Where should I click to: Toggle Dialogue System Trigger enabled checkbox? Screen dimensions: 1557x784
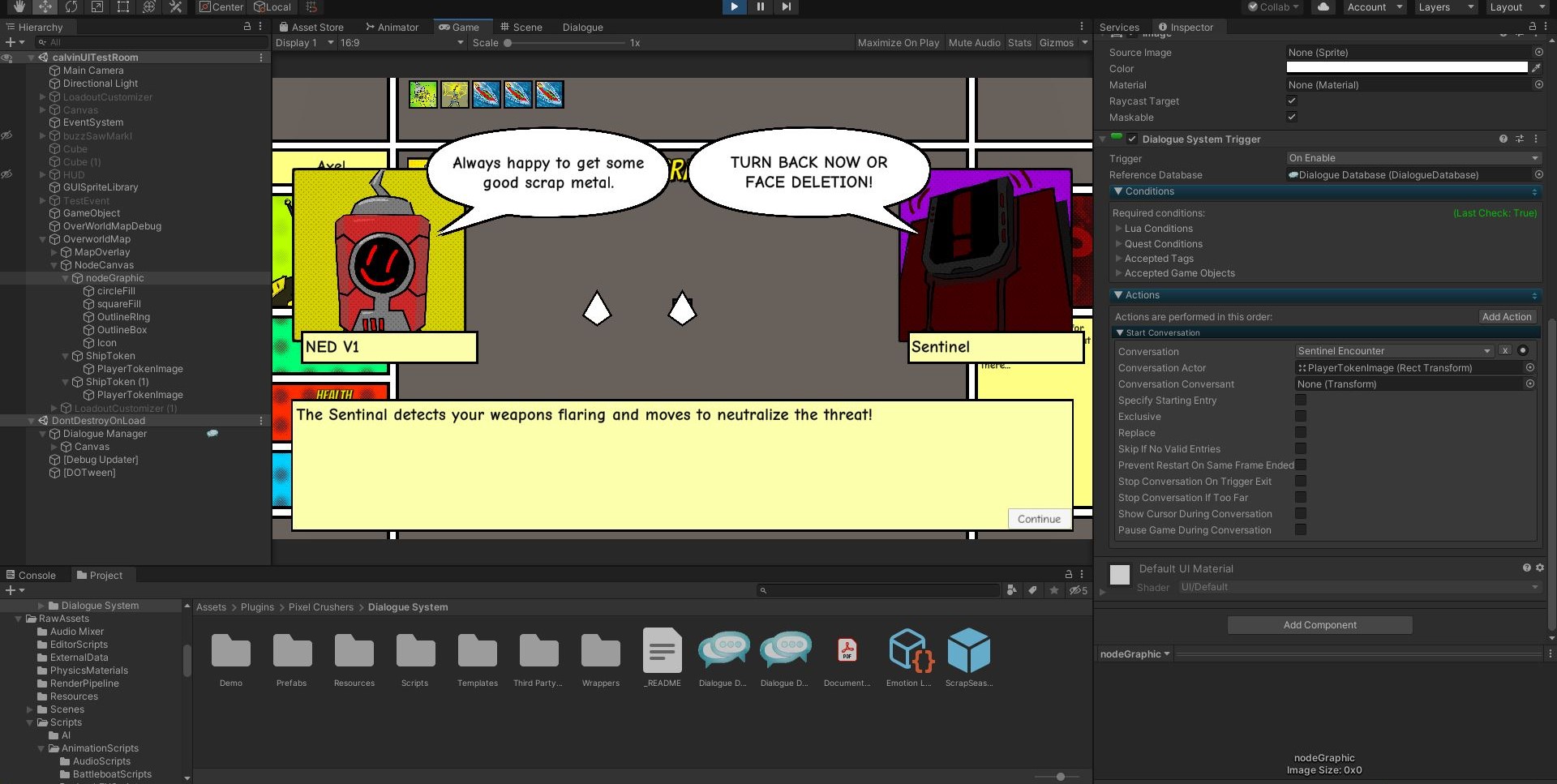1132,139
